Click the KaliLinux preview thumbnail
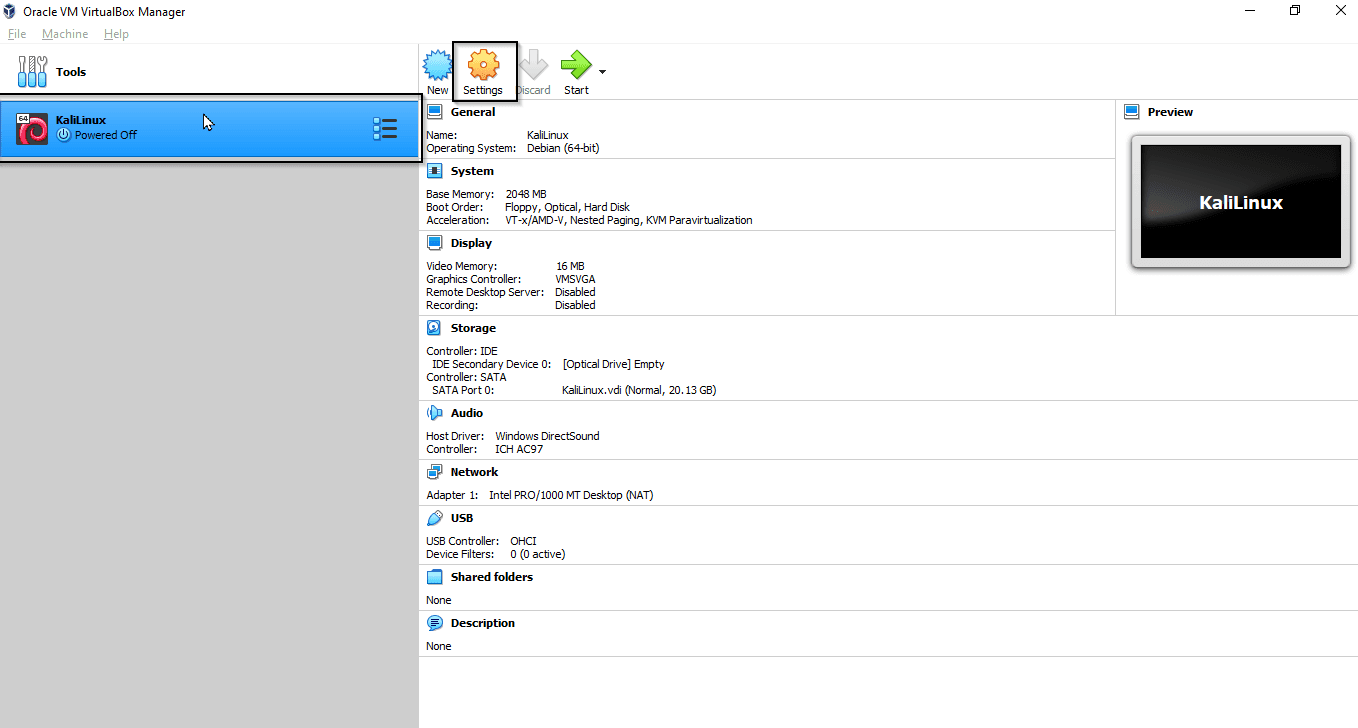This screenshot has height=728, width=1358. pos(1241,202)
